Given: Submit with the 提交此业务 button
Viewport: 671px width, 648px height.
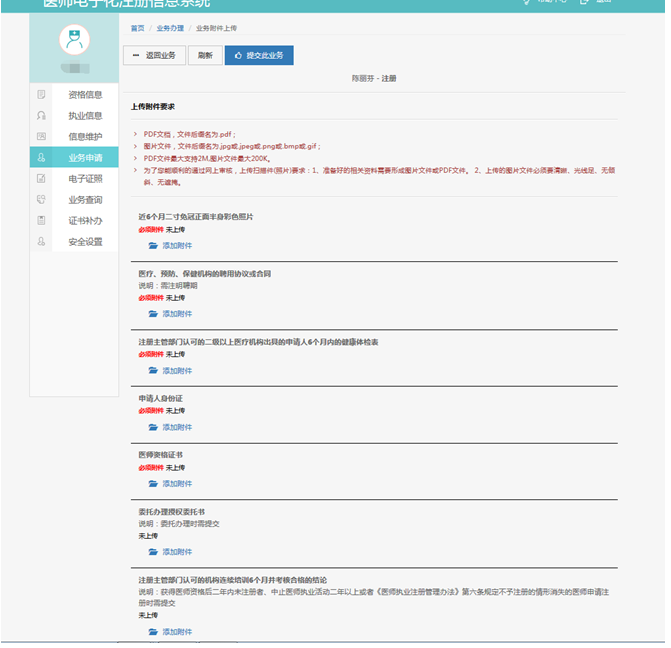Looking at the screenshot, I should (x=258, y=55).
